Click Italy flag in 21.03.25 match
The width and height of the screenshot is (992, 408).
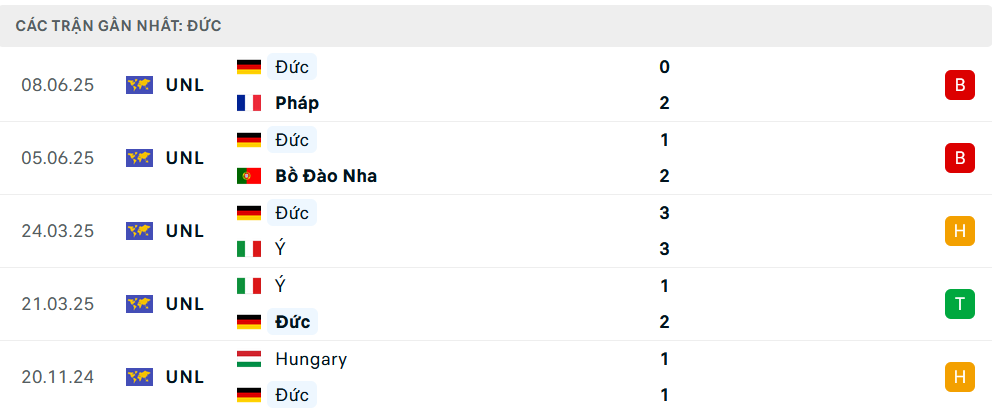[248, 286]
